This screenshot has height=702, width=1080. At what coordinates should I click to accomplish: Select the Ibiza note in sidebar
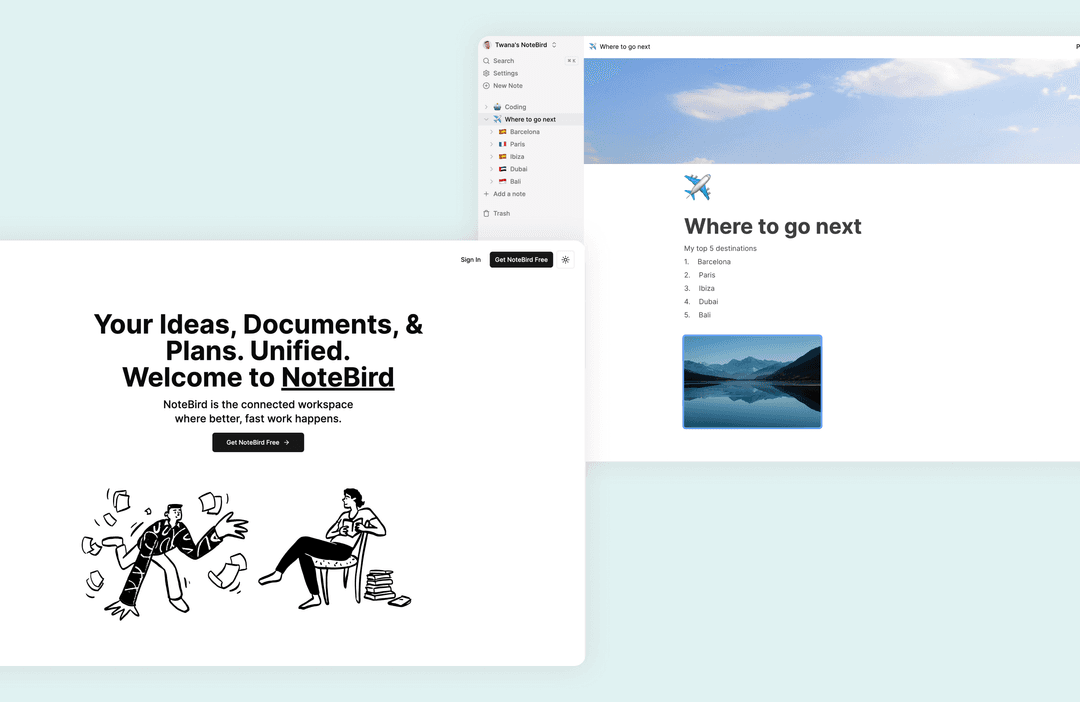[x=517, y=157]
